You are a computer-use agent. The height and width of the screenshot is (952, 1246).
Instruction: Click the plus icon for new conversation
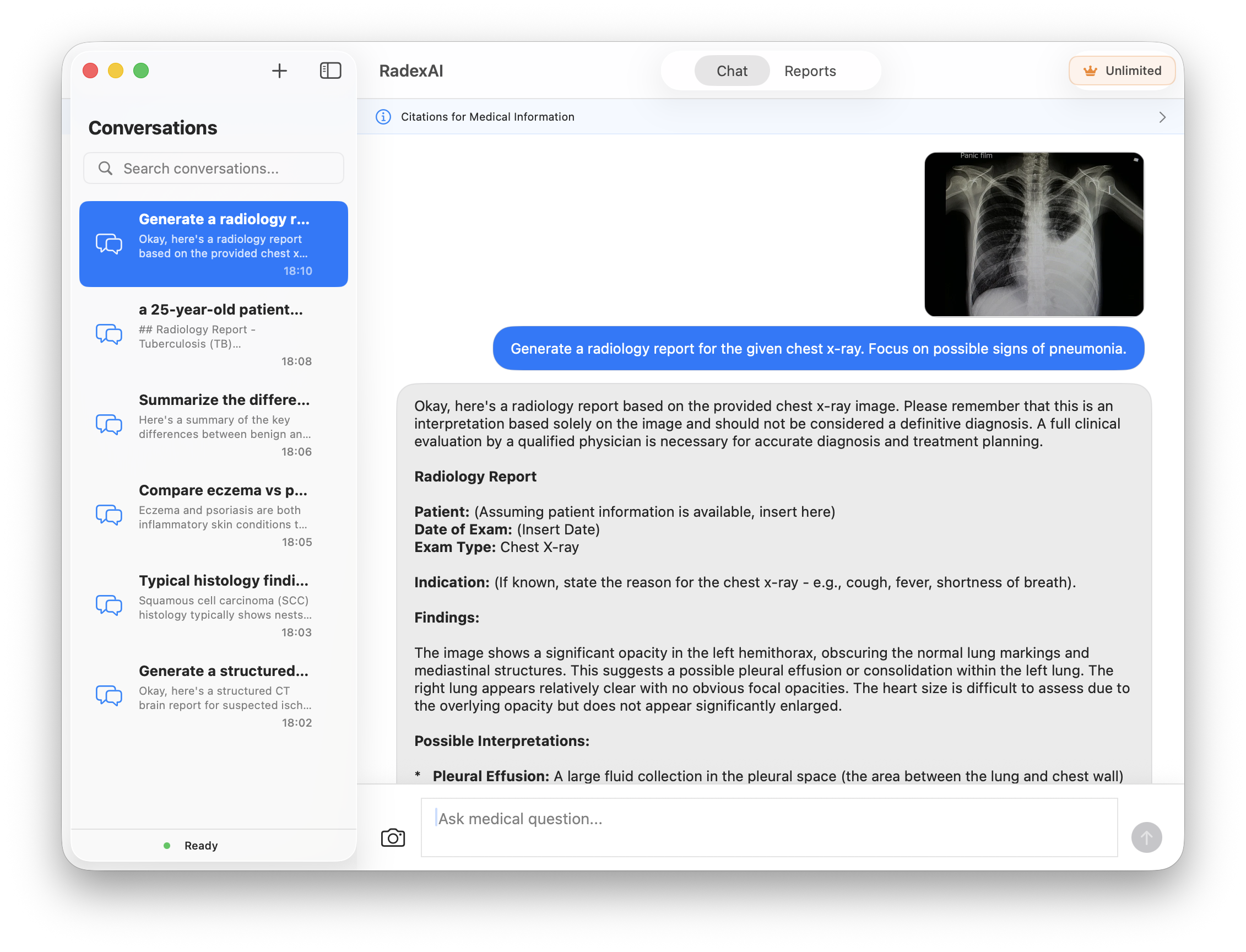[x=279, y=71]
